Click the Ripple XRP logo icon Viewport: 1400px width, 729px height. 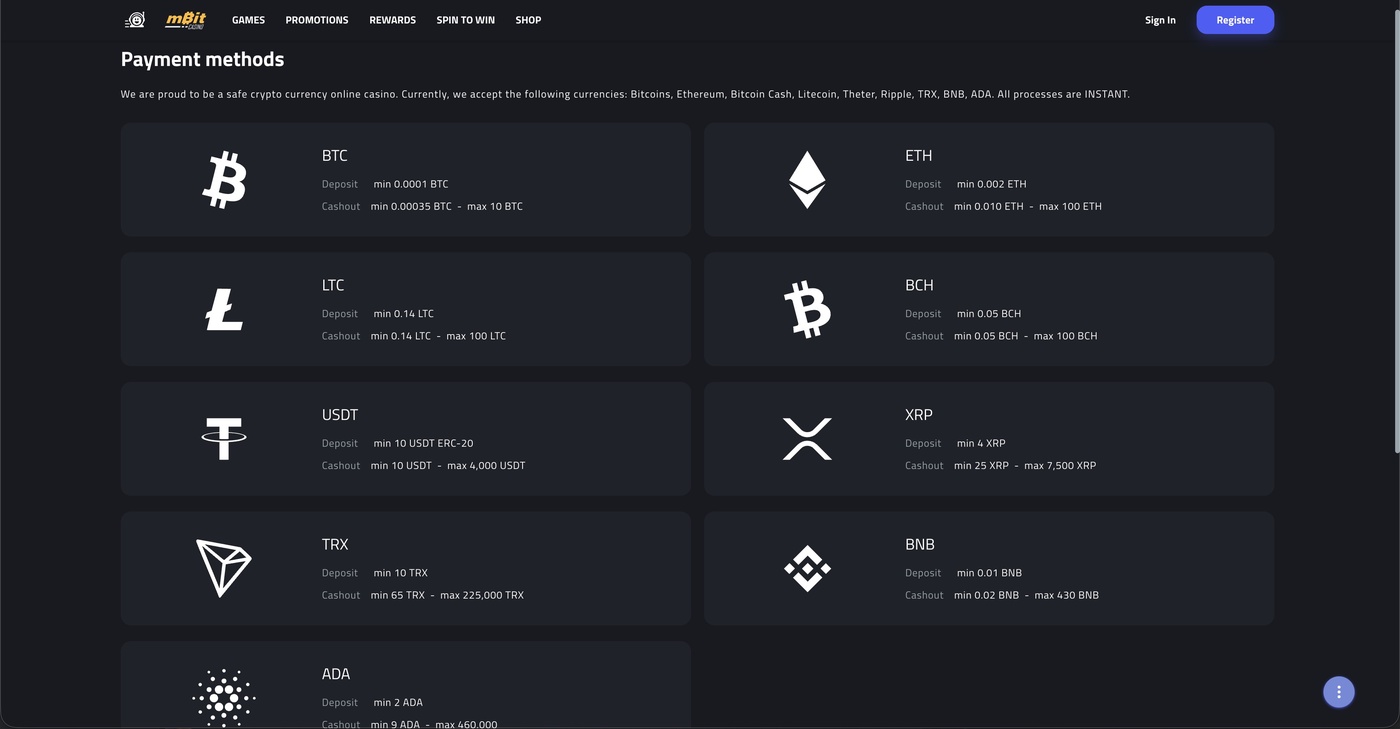click(807, 439)
